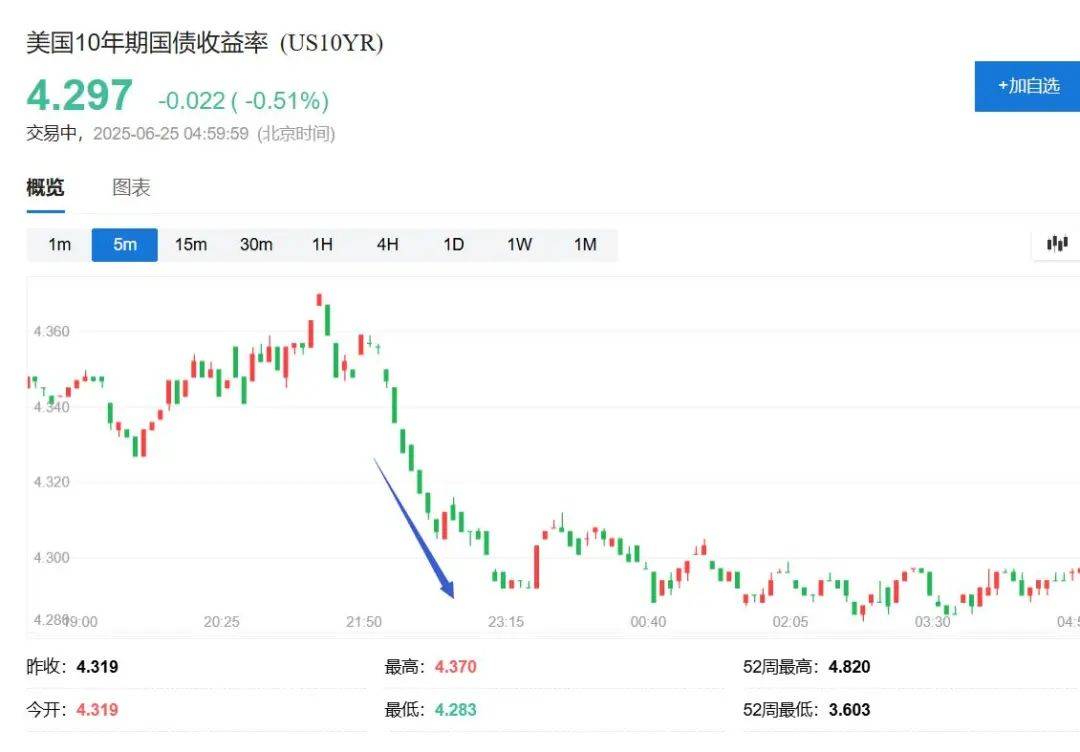Select the 4H timeframe
Viewport: 1080px width, 752px height.
click(x=388, y=244)
